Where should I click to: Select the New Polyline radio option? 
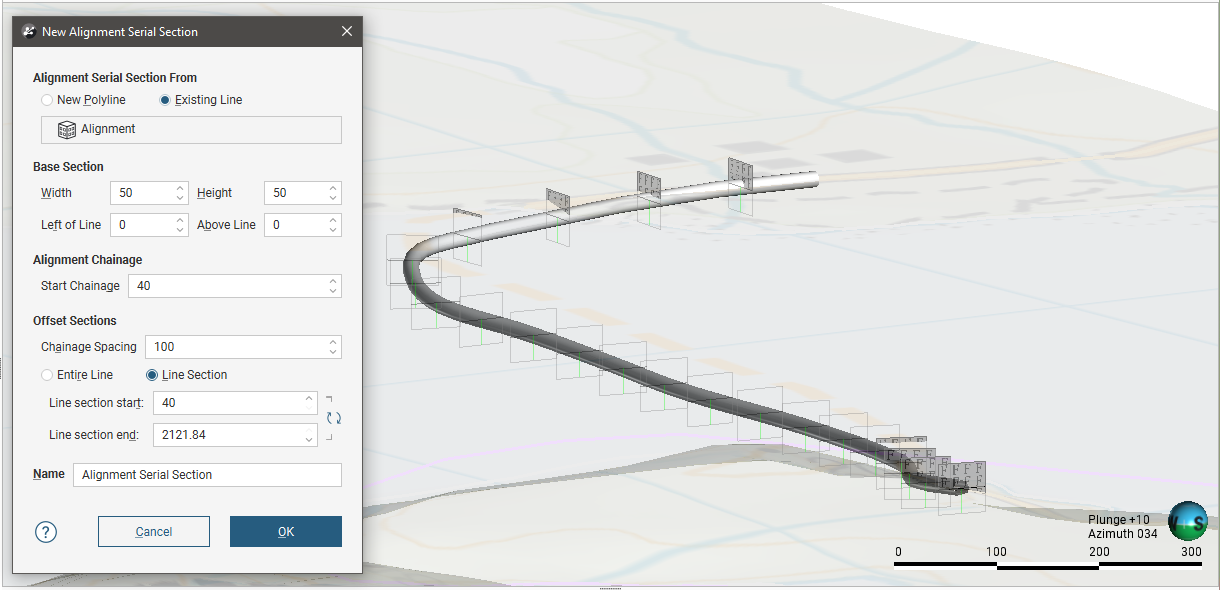(x=47, y=100)
